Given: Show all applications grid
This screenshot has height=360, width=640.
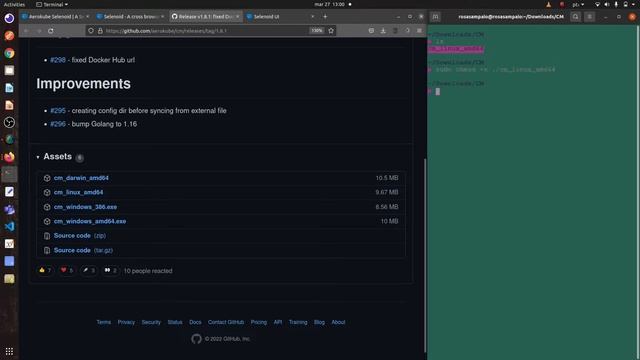Looking at the screenshot, I should coord(9,351).
